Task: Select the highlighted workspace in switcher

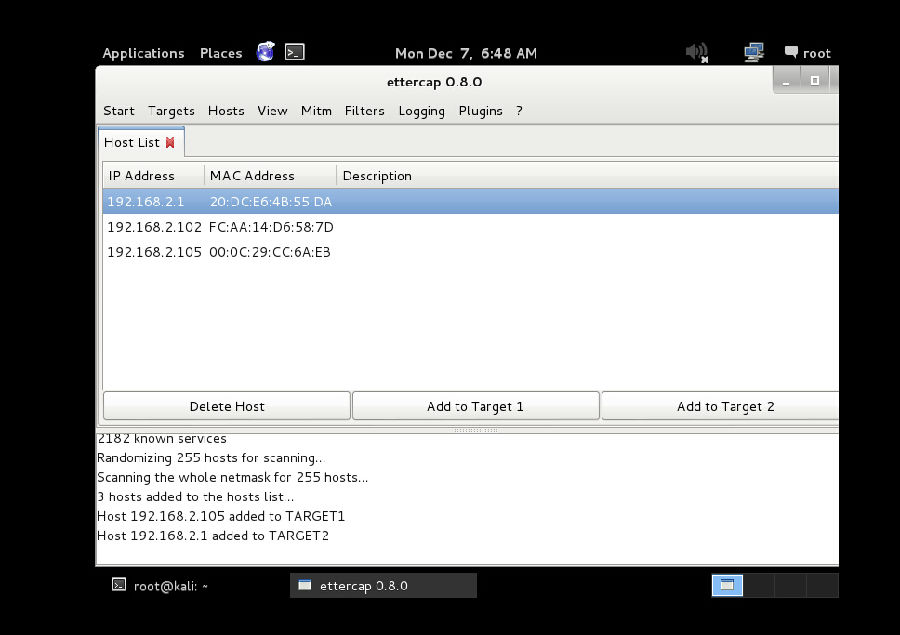Action: (x=727, y=586)
